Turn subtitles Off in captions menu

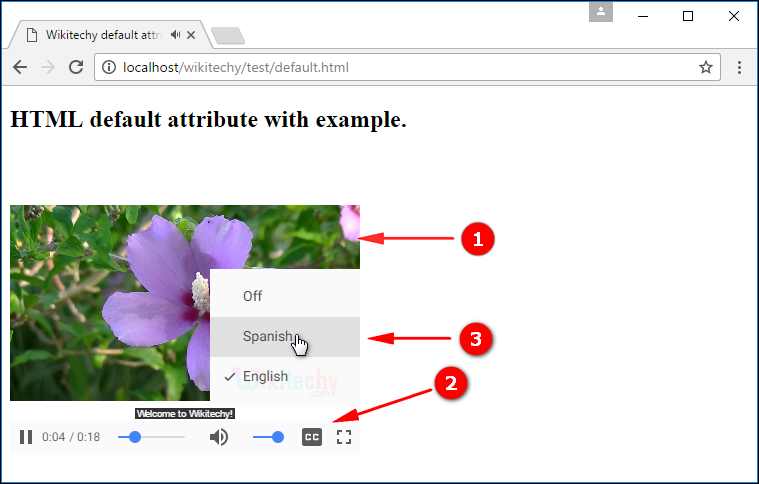(252, 296)
